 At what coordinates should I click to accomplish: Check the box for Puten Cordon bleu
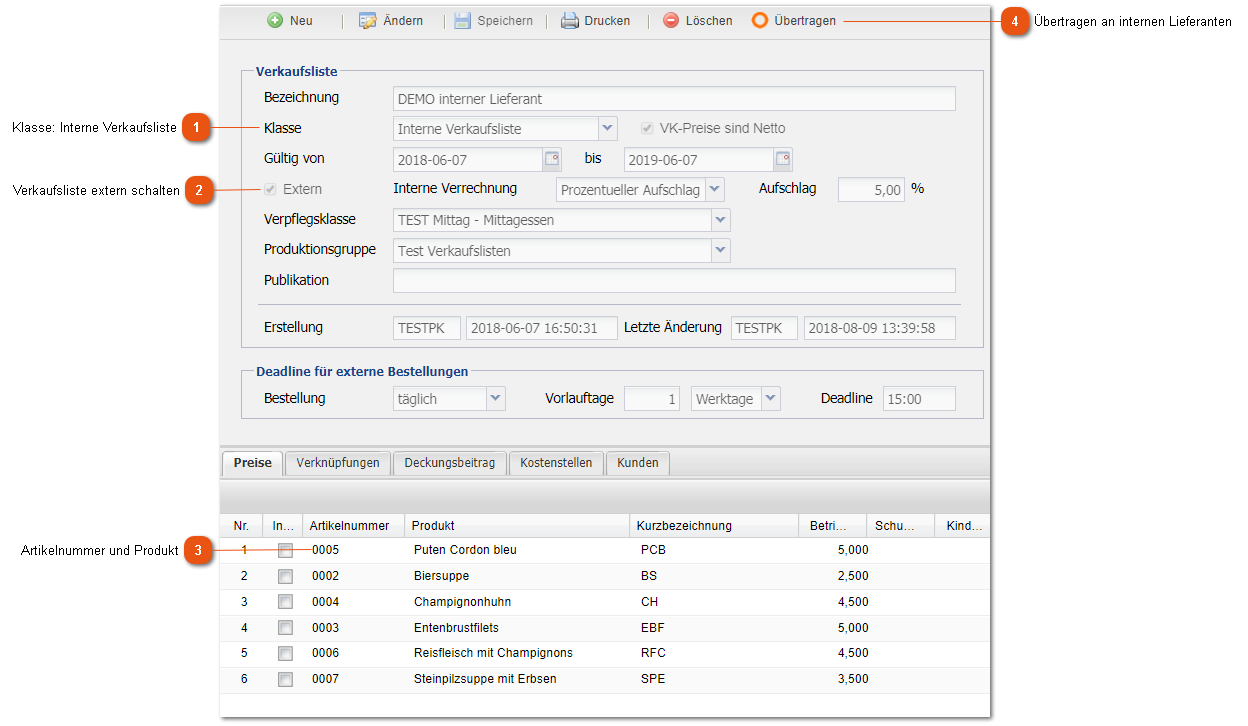pos(286,550)
